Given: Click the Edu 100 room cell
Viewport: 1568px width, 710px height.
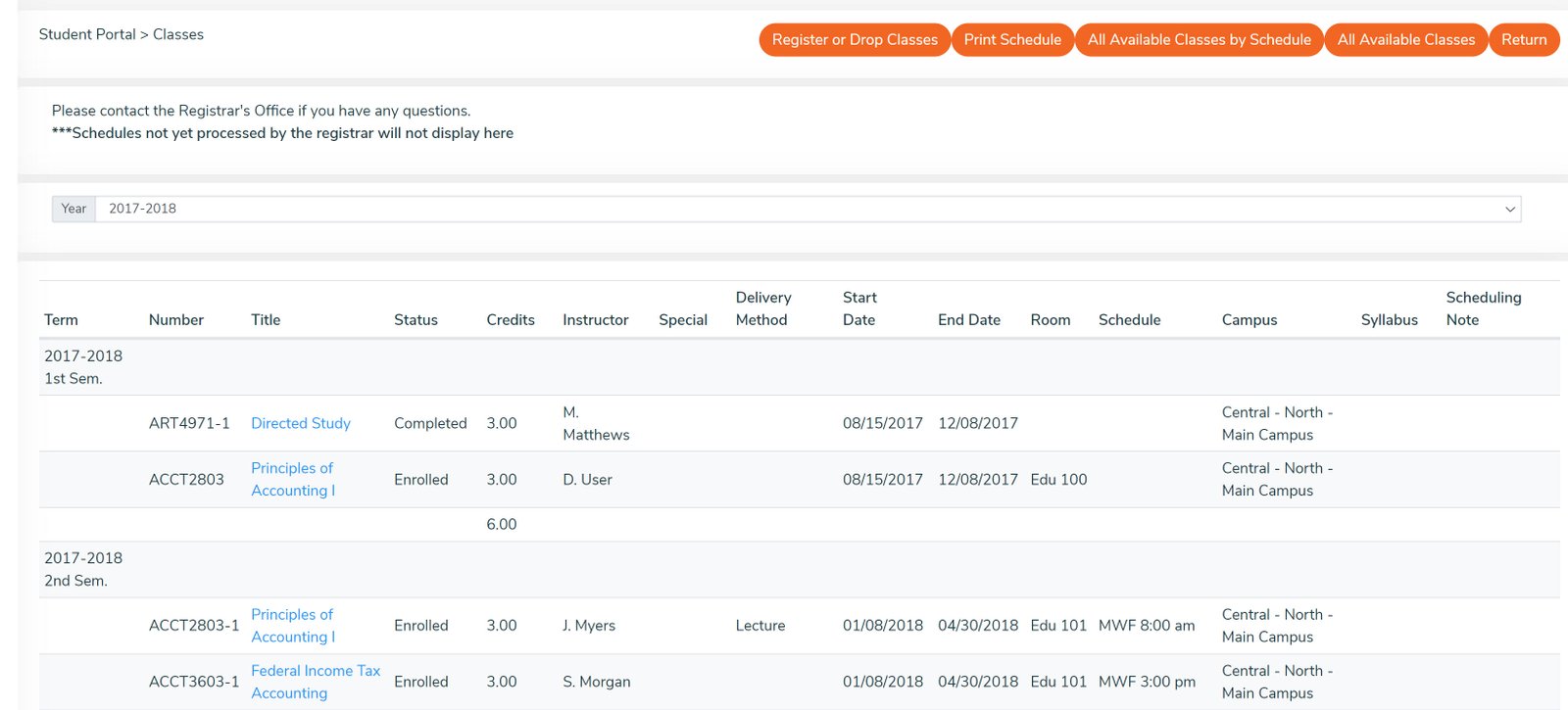Looking at the screenshot, I should pos(1058,480).
